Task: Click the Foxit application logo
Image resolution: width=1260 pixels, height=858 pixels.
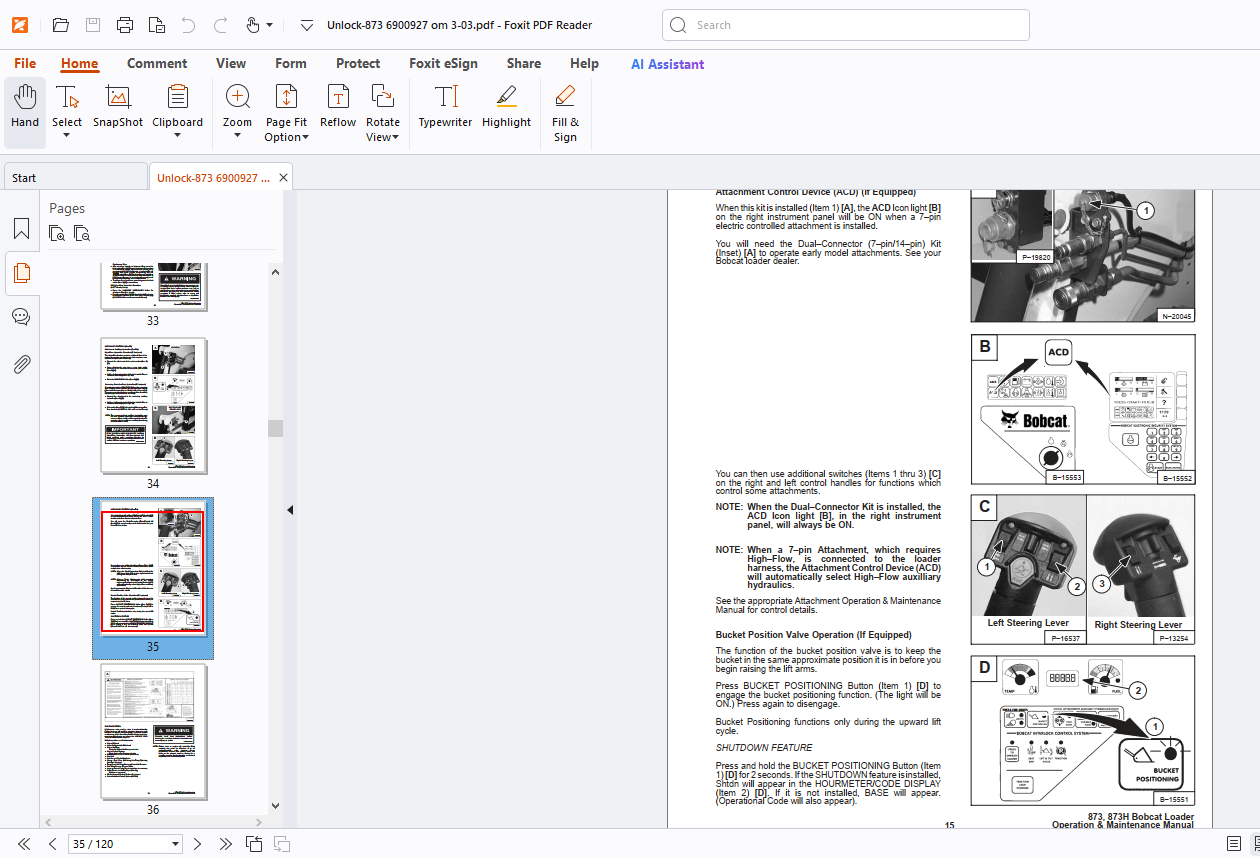Action: pyautogui.click(x=20, y=25)
